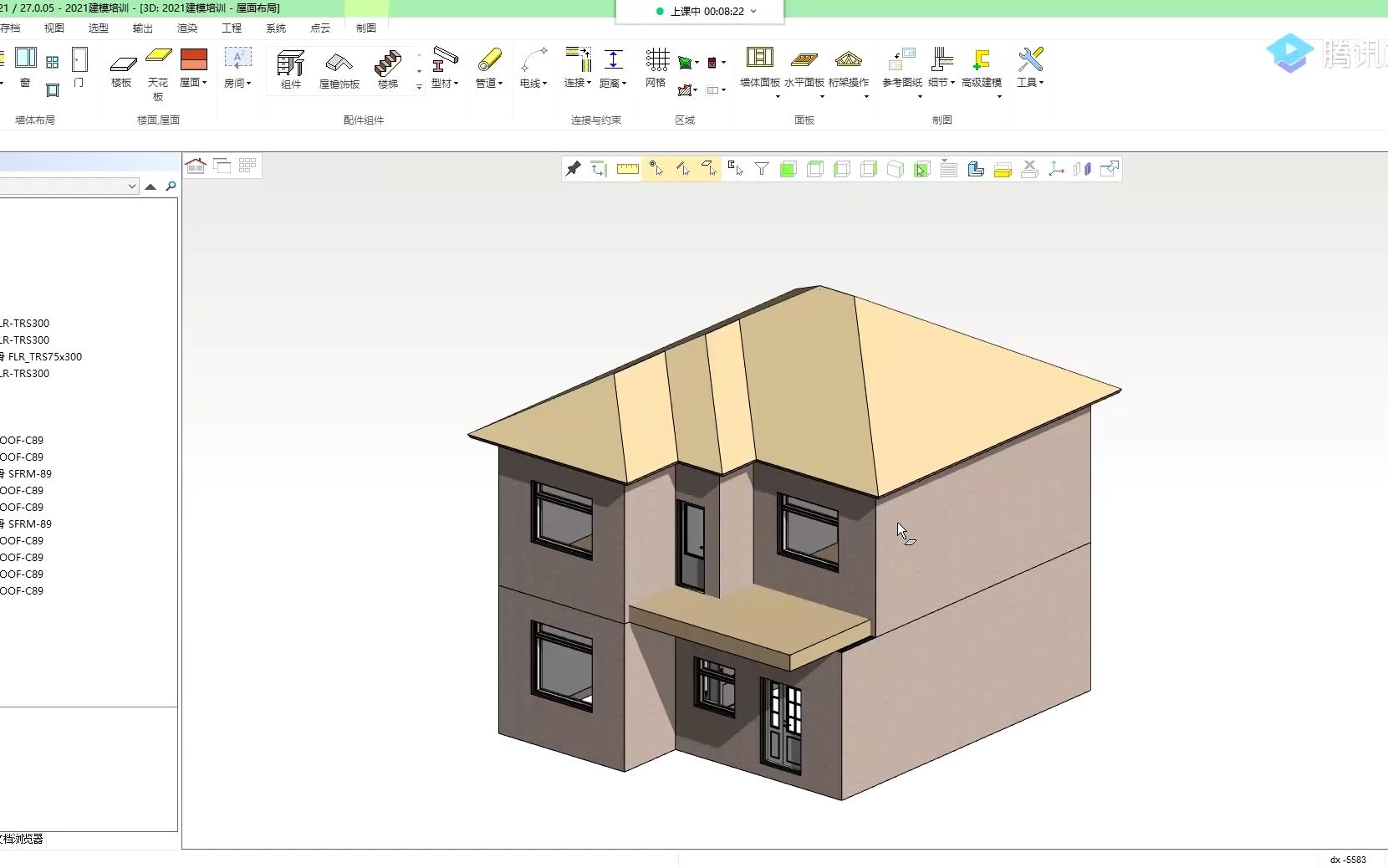
Task: Click the yellow ruler measure tool
Action: click(628, 169)
